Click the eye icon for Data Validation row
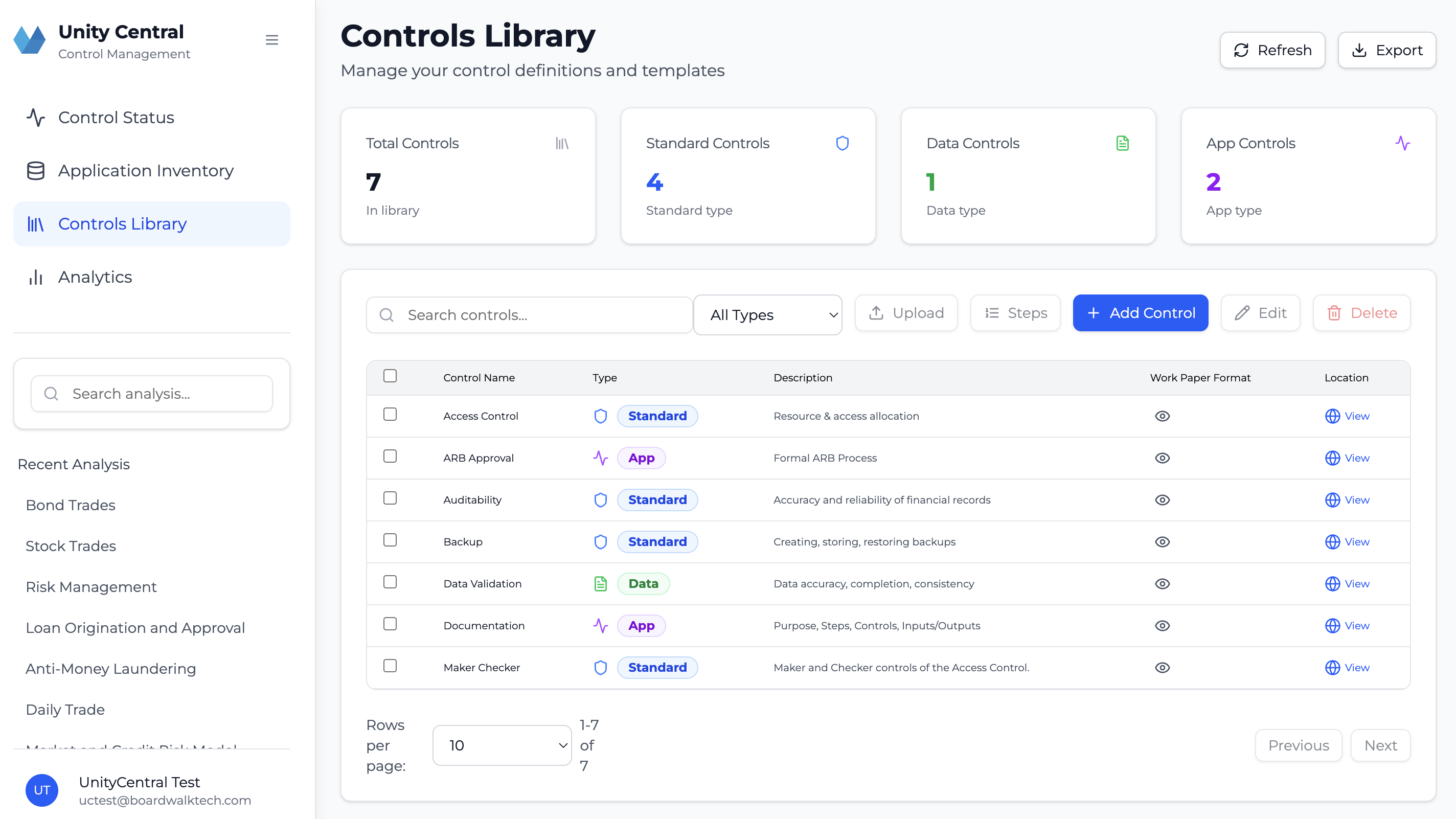1456x819 pixels. [1162, 584]
